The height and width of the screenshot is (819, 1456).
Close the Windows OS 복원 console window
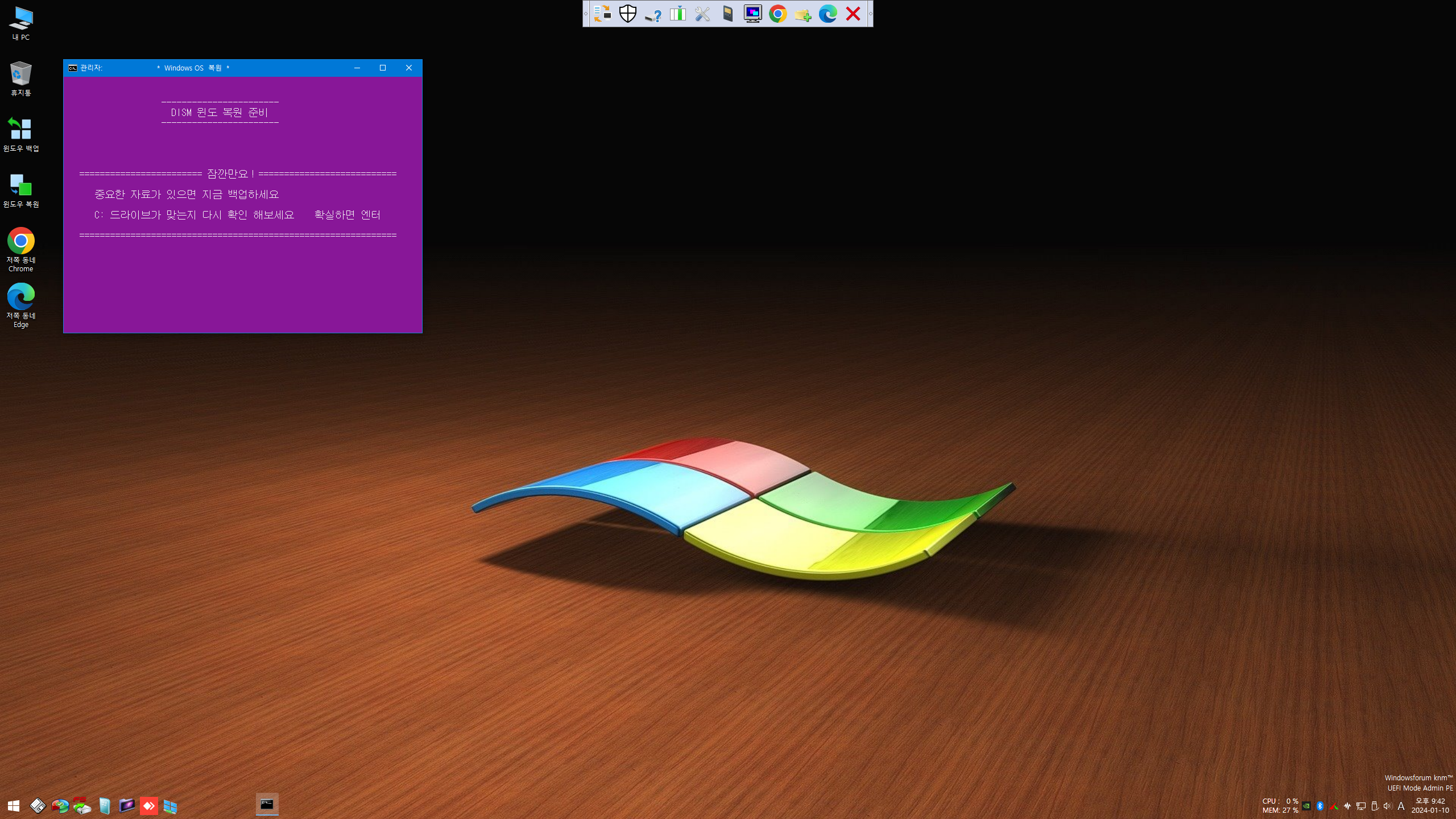[x=409, y=68]
